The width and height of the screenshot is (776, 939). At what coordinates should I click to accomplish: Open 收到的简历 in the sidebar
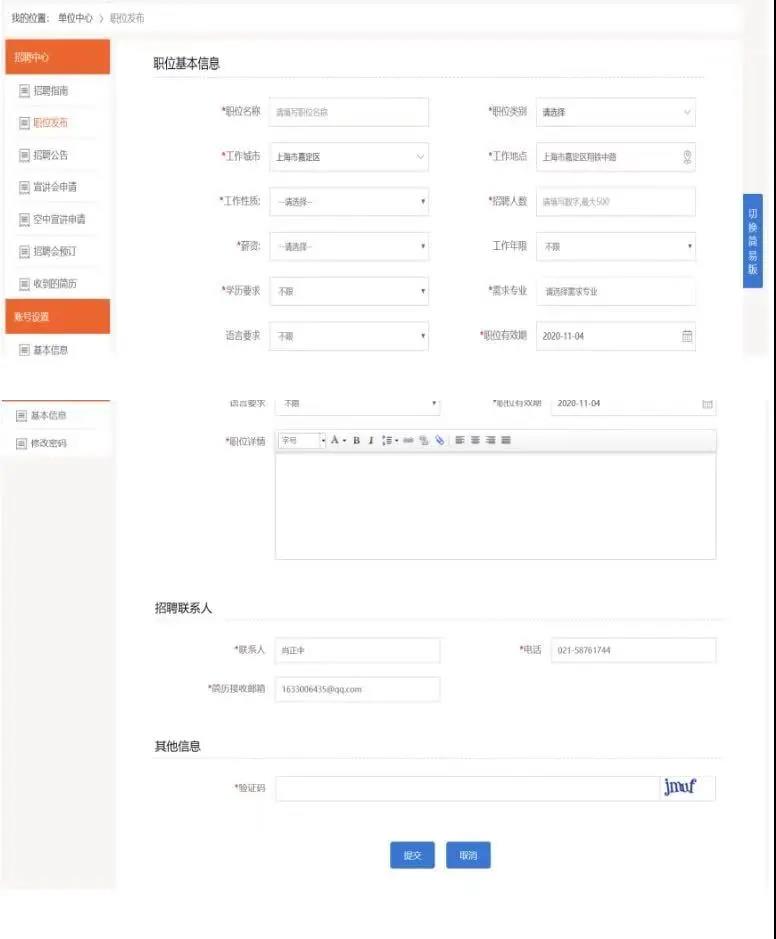pos(54,283)
